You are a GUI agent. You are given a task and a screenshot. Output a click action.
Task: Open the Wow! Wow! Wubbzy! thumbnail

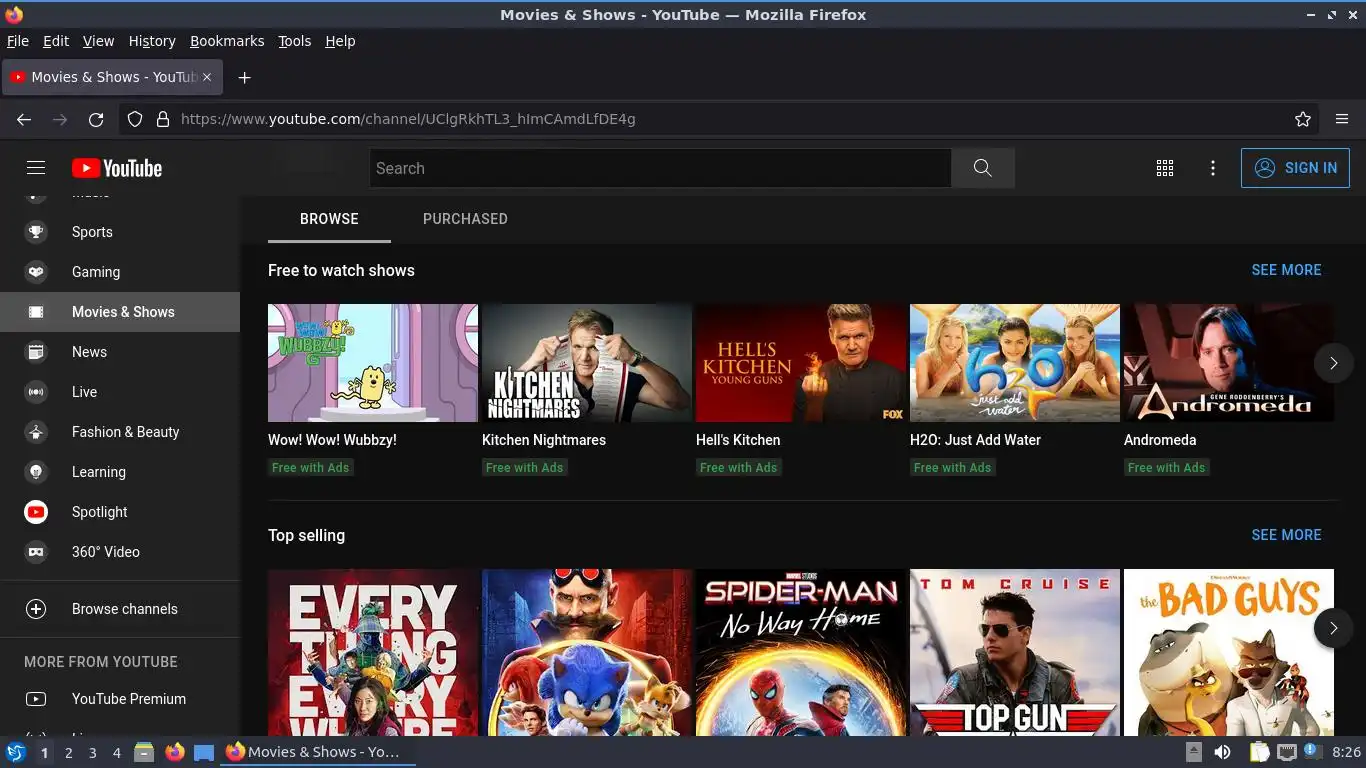373,363
